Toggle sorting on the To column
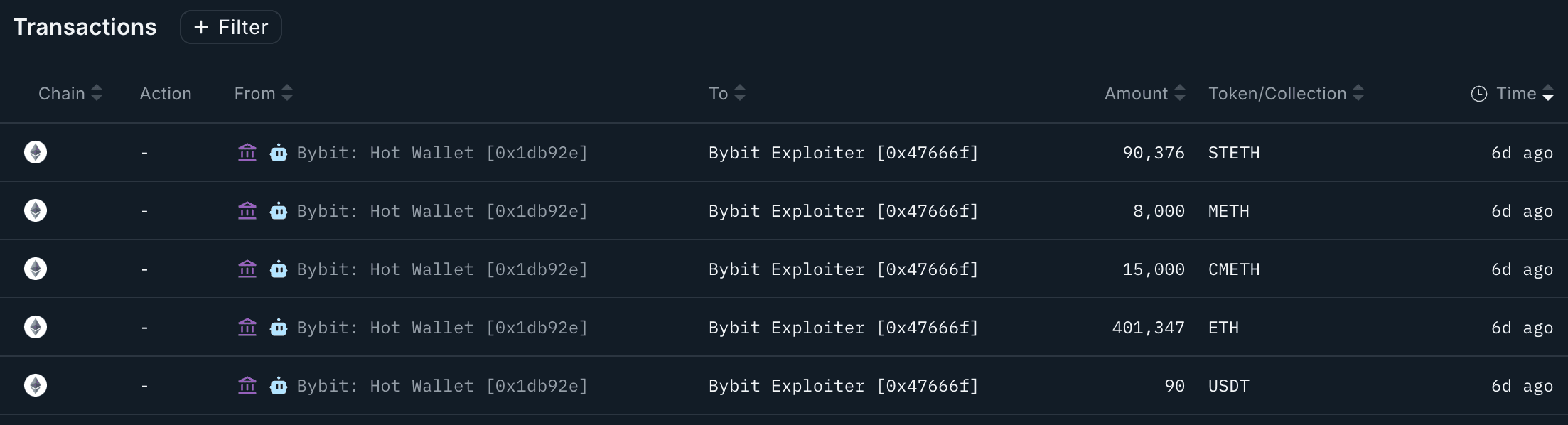The image size is (1568, 425). 739,93
